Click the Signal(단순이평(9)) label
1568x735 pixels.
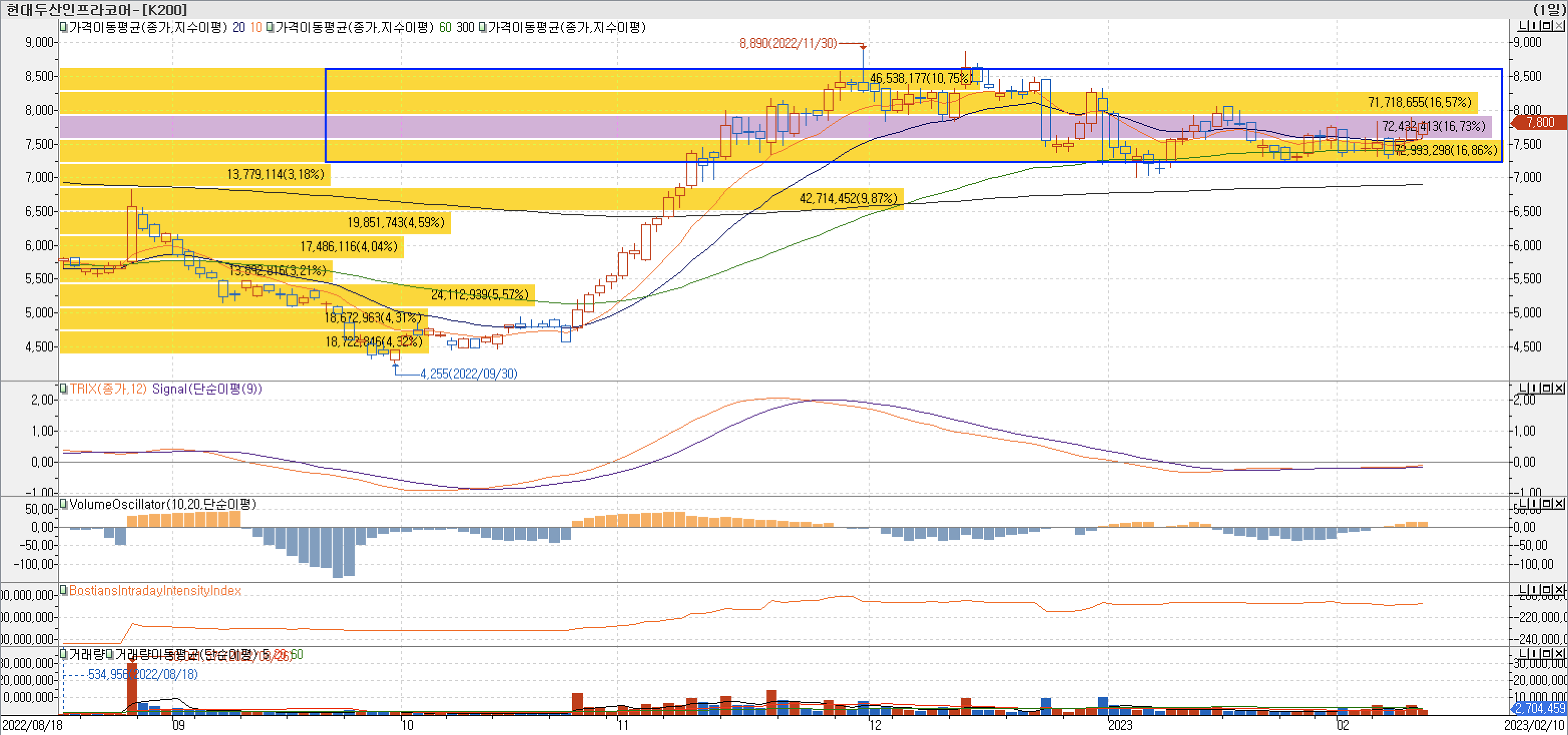(x=207, y=389)
